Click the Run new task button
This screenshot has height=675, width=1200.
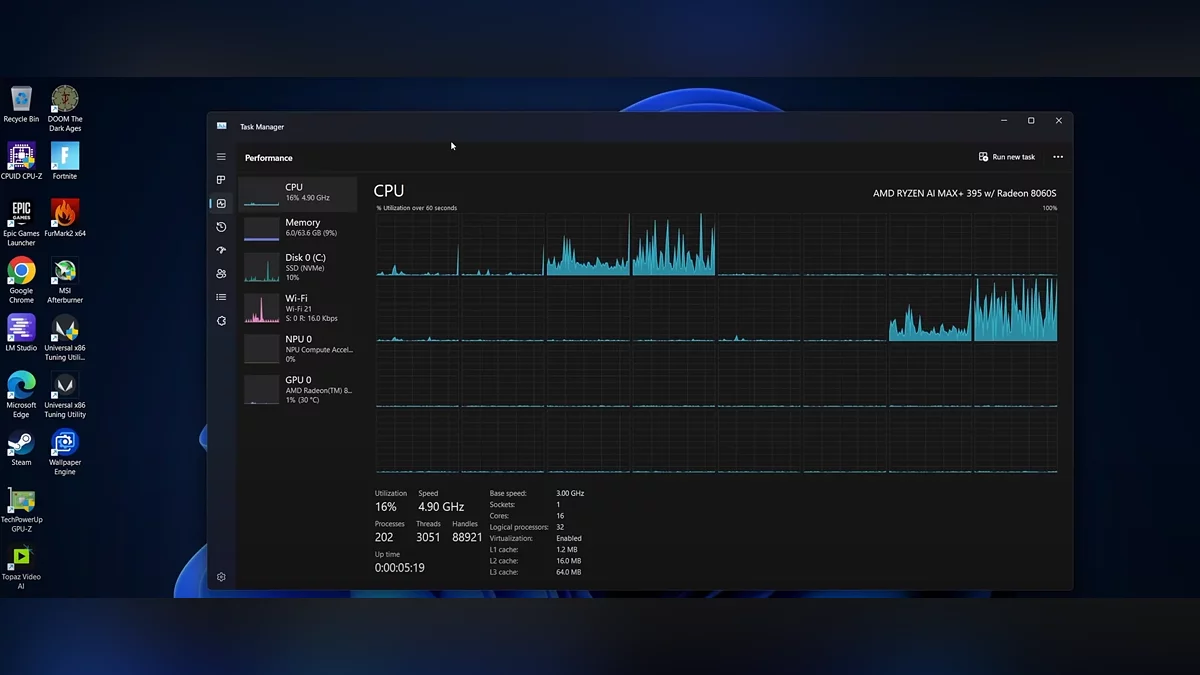(1007, 157)
